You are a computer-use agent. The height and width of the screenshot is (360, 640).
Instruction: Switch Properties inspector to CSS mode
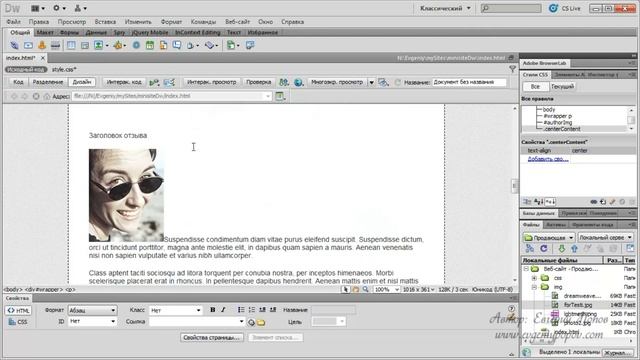pos(19,322)
